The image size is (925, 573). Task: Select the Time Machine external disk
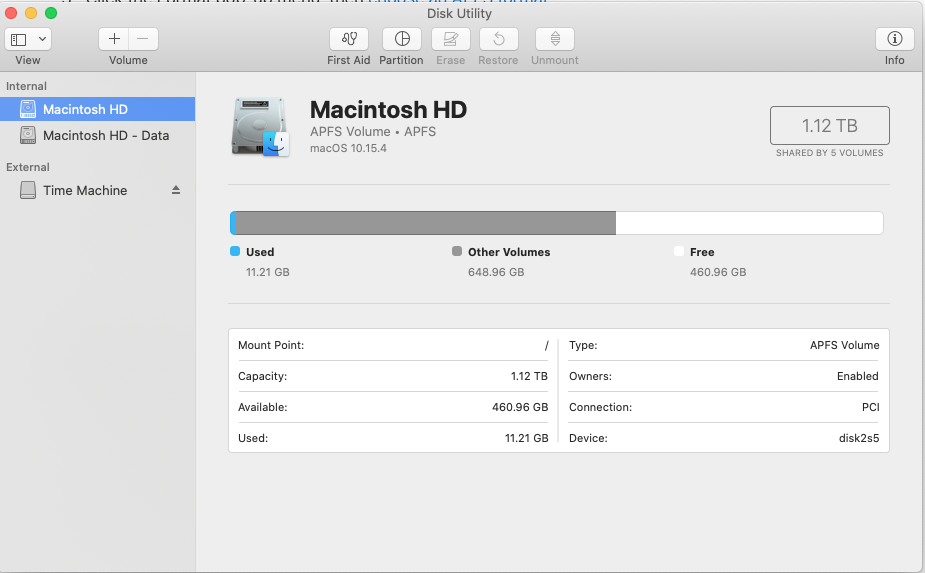coord(97,190)
